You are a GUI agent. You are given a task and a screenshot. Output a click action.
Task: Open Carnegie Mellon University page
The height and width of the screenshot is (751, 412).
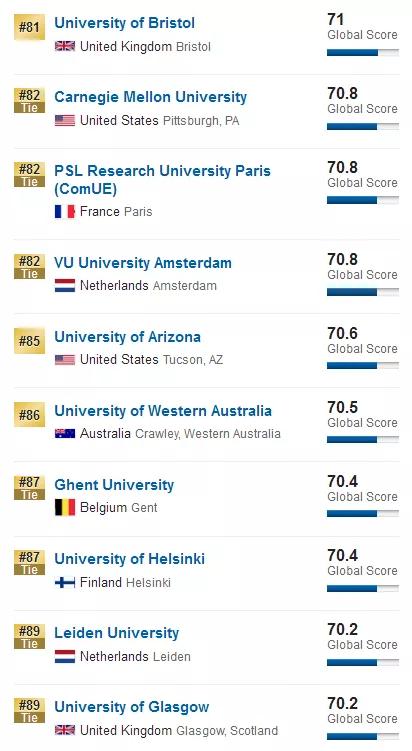pyautogui.click(x=150, y=97)
